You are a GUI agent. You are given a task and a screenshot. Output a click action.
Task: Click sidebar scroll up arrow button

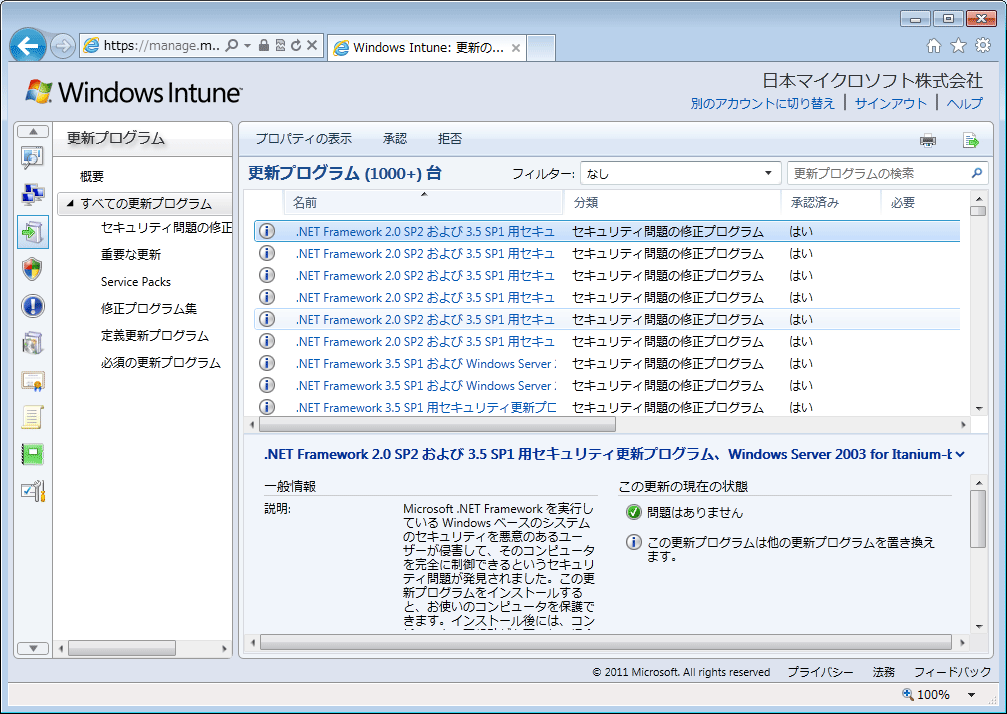(33, 132)
